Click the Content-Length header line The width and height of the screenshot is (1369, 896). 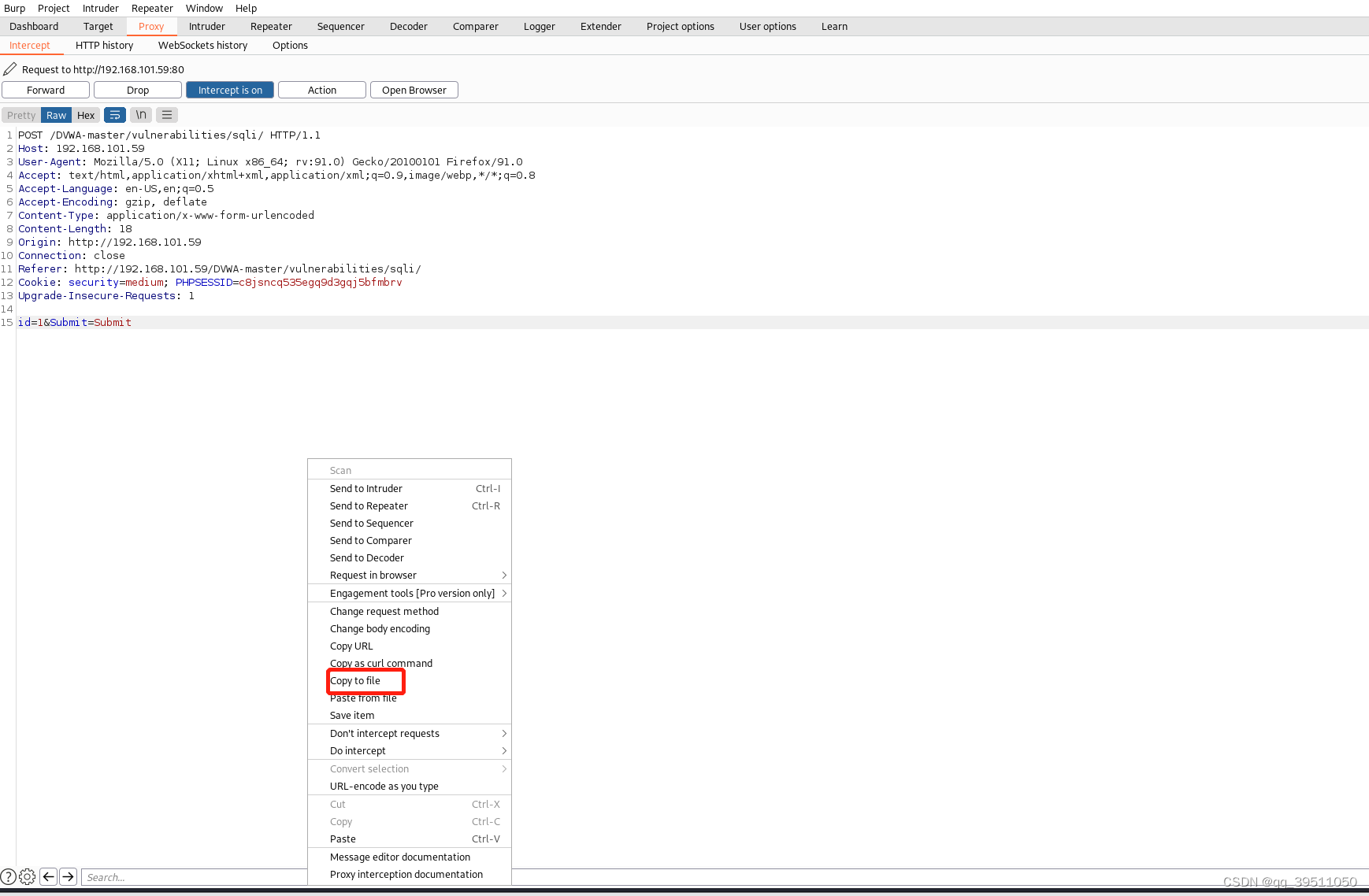[75, 229]
